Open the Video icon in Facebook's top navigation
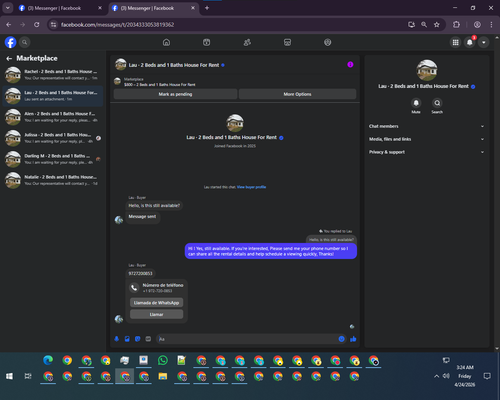This screenshot has height=400, width=500. (207, 42)
